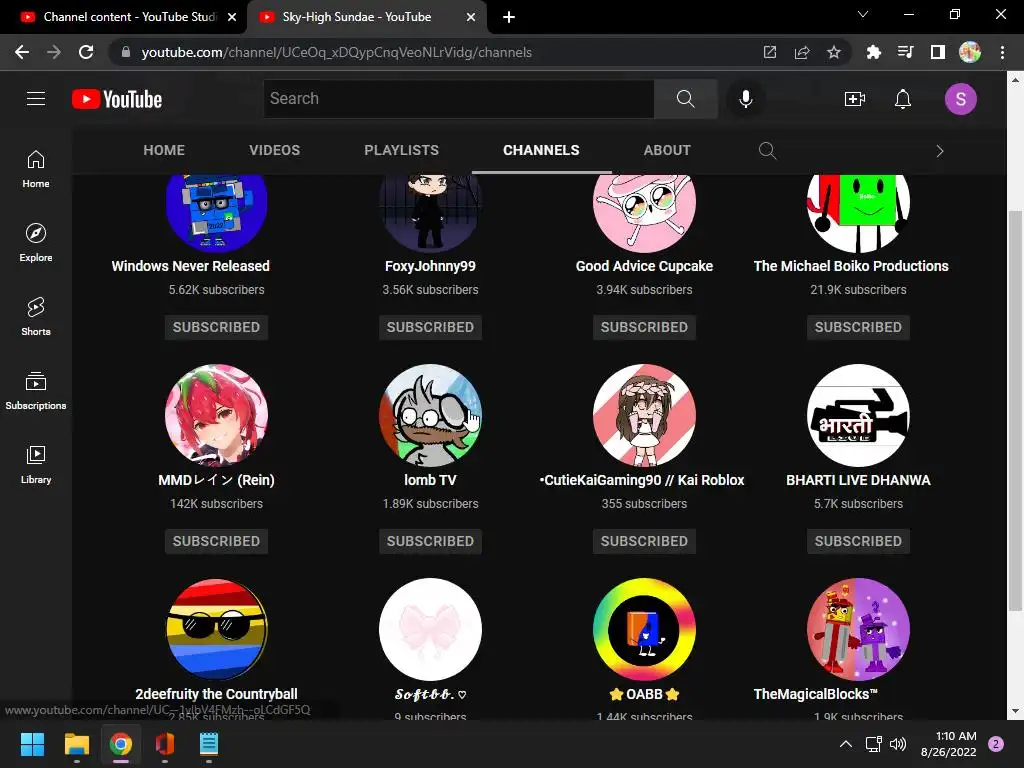The image size is (1024, 768).
Task: Open notifications bell
Action: tap(903, 99)
